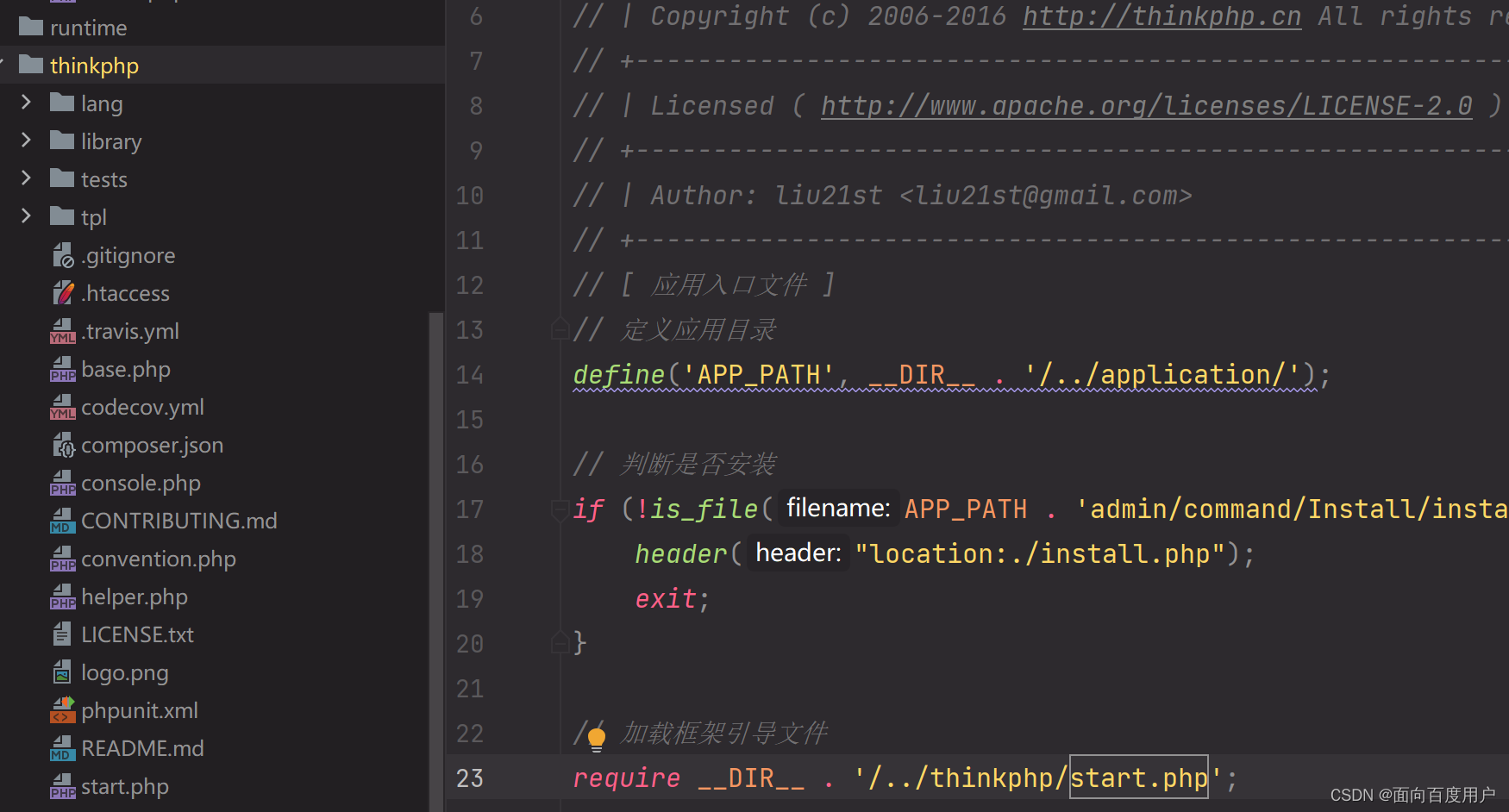Open README.md in the project tree
This screenshot has width=1509, height=812.
coord(142,748)
